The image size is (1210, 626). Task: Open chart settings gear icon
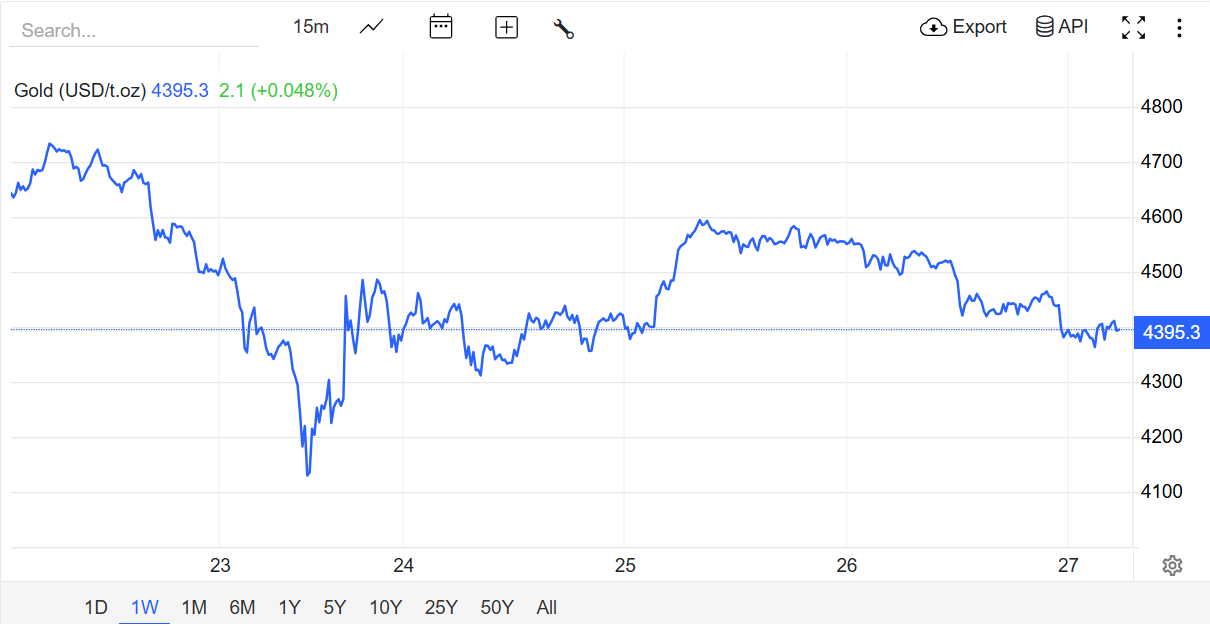coord(1172,566)
